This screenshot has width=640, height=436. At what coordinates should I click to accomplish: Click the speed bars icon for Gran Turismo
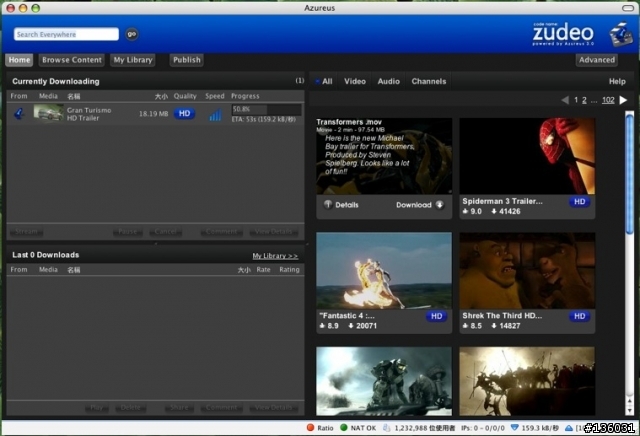coord(215,115)
